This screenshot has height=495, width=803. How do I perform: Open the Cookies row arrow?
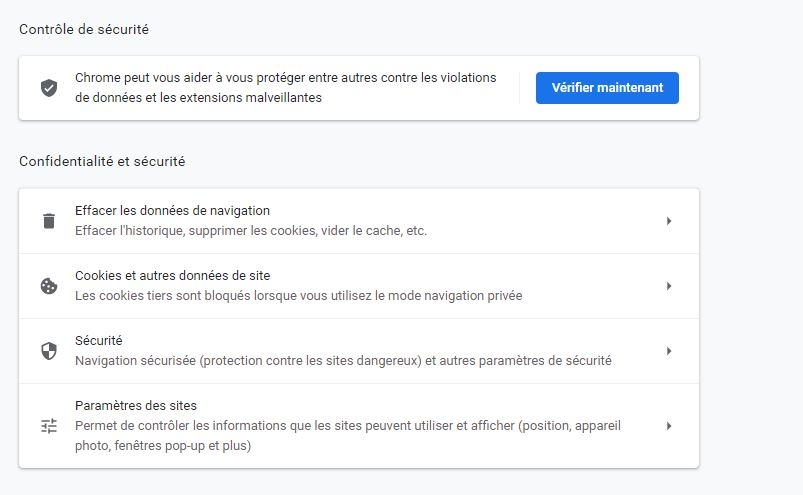(x=668, y=286)
